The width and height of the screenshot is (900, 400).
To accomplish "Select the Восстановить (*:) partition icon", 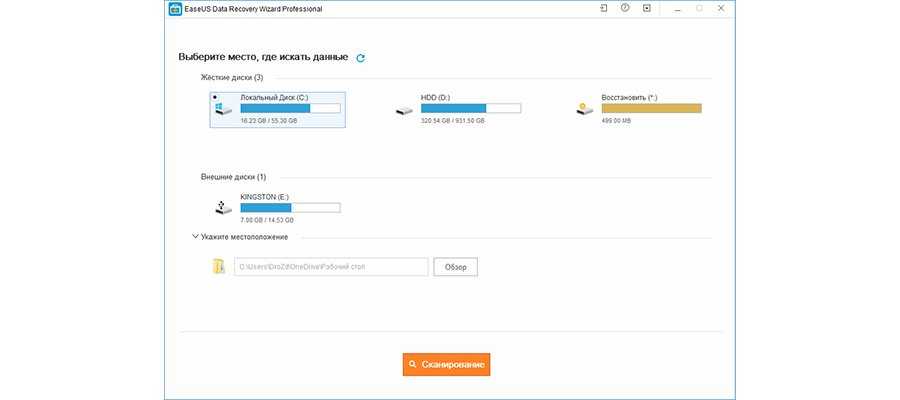I will coord(584,109).
